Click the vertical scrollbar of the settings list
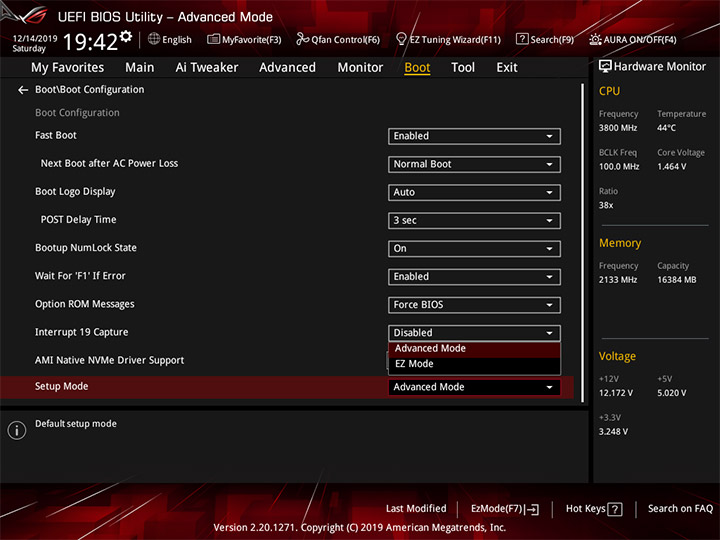The height and width of the screenshot is (540, 720). click(x=582, y=243)
